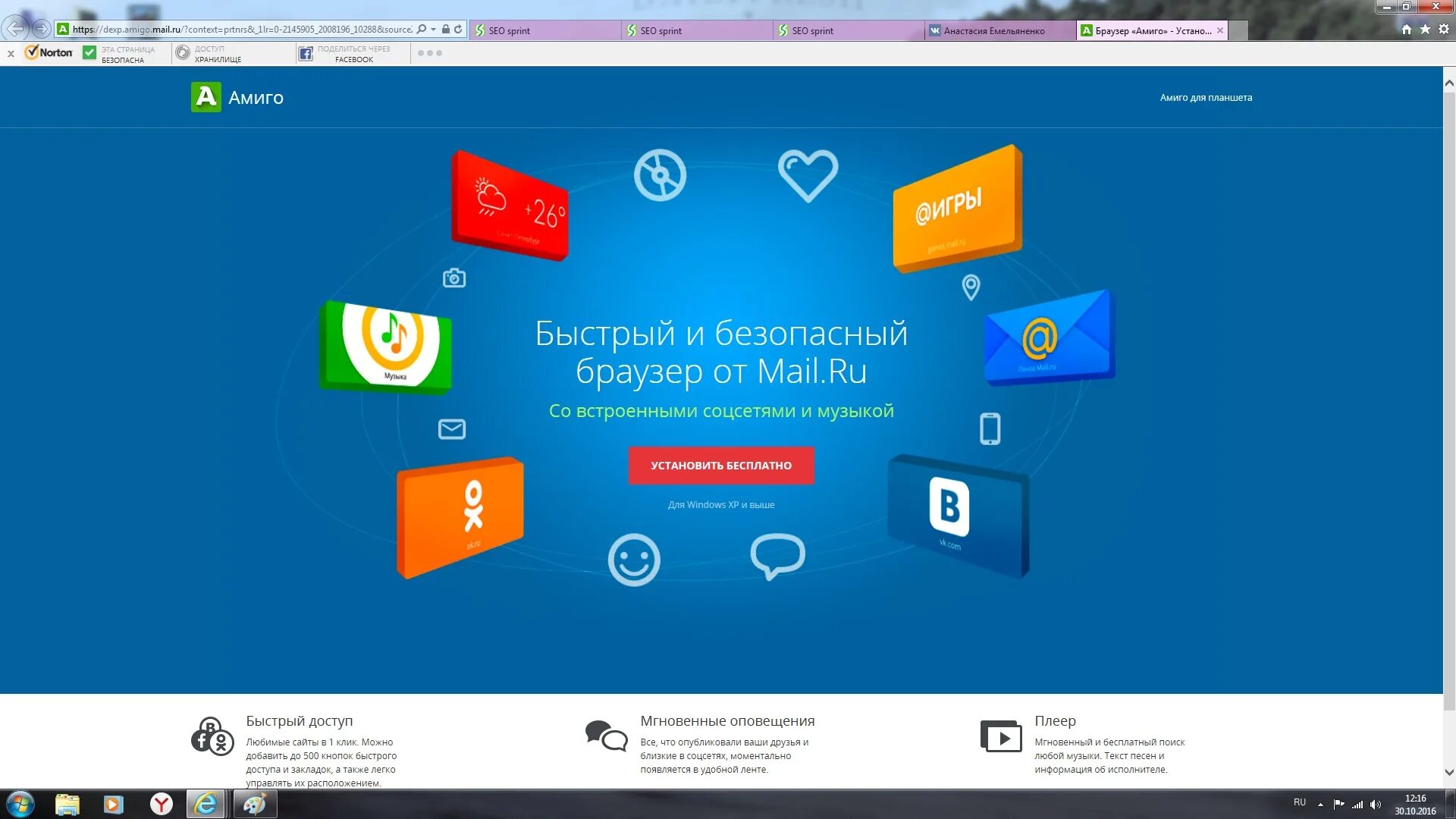Click the blue VK.com tile icon

[957, 513]
